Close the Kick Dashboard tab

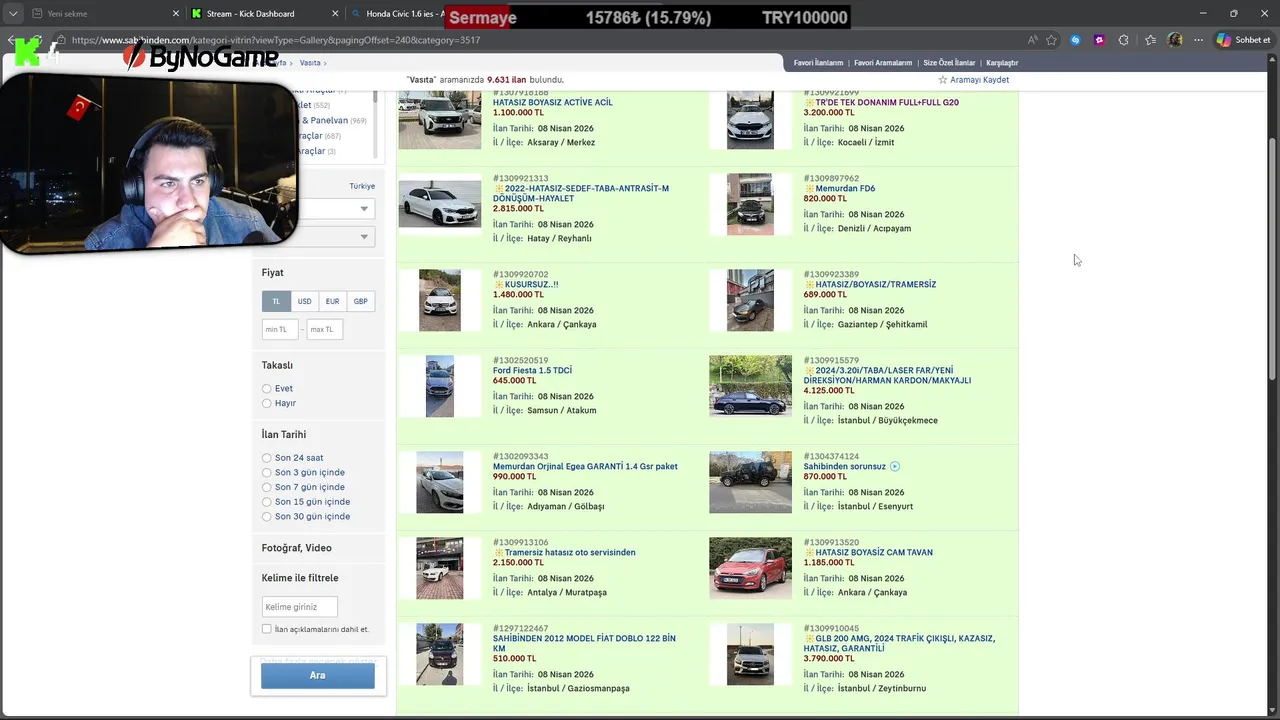pos(336,14)
